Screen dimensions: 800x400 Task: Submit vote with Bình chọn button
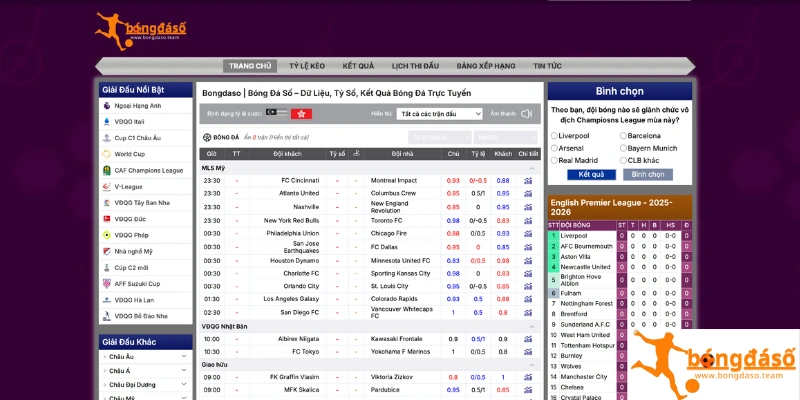click(x=648, y=174)
